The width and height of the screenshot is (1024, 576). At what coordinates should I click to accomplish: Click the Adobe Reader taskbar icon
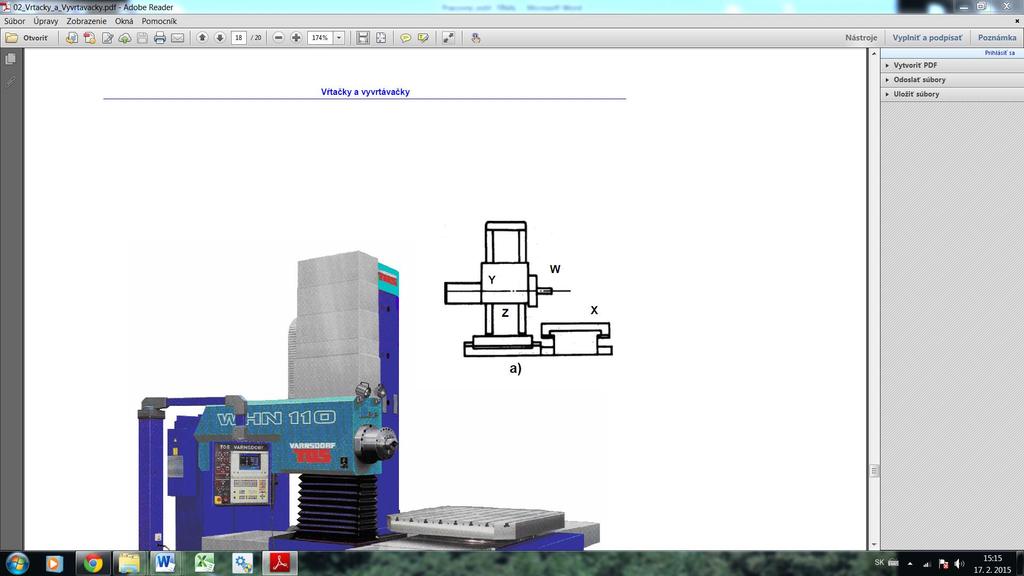point(280,563)
